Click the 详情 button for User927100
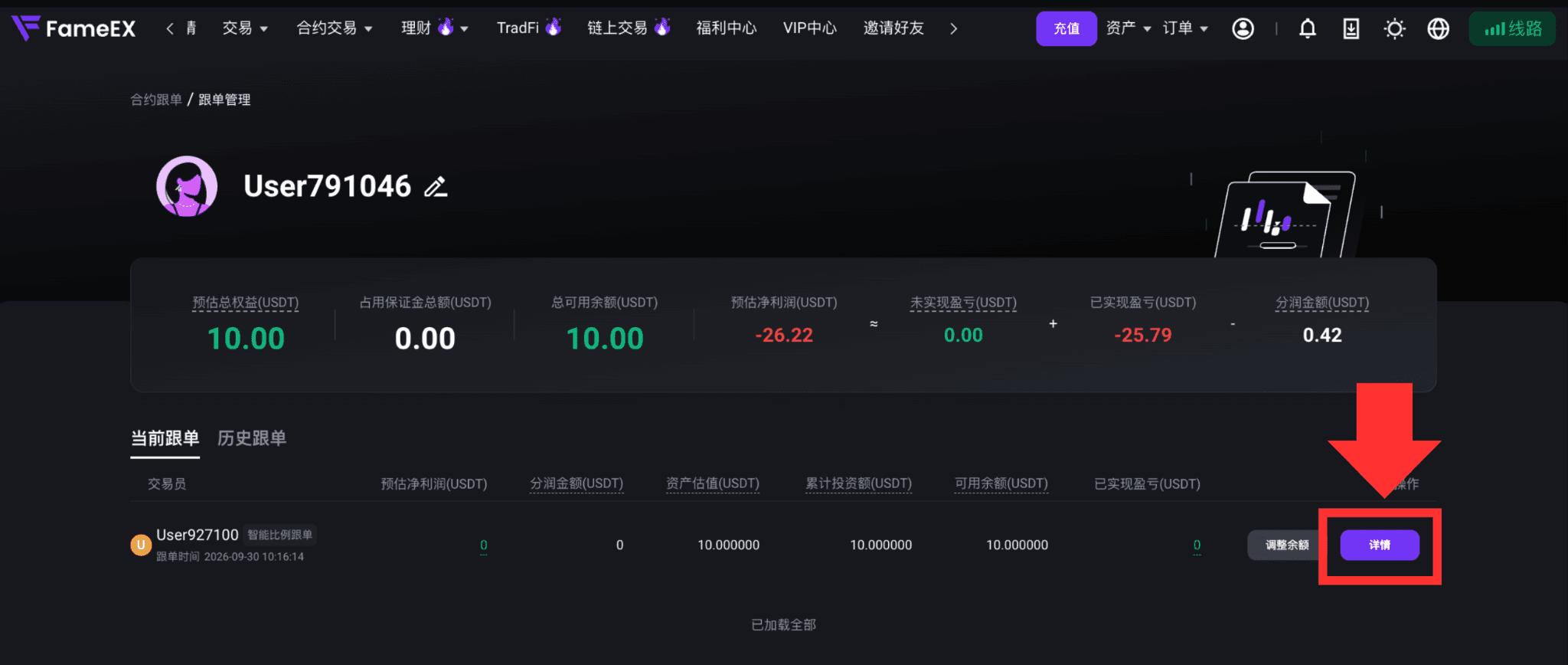Image resolution: width=1568 pixels, height=665 pixels. [x=1380, y=545]
